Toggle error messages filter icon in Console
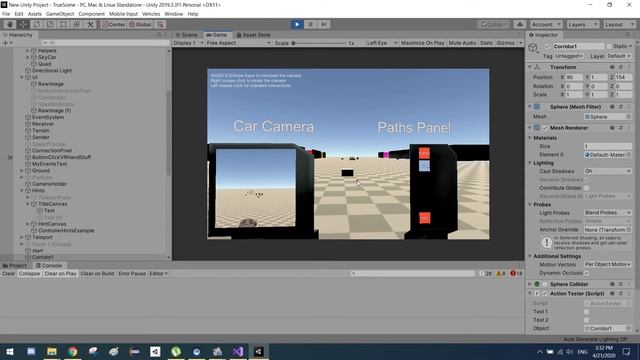The height and width of the screenshot is (360, 640). point(516,274)
